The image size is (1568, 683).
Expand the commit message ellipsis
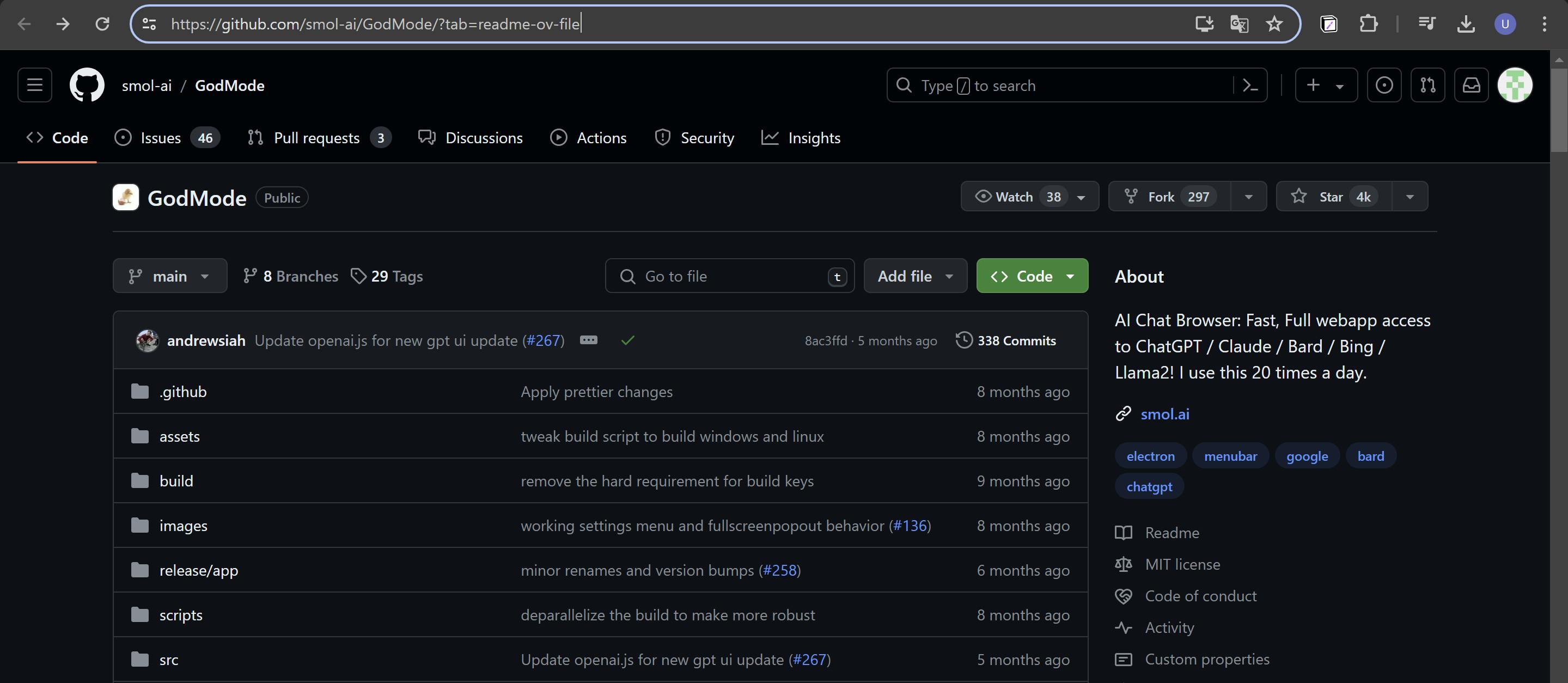tap(588, 340)
